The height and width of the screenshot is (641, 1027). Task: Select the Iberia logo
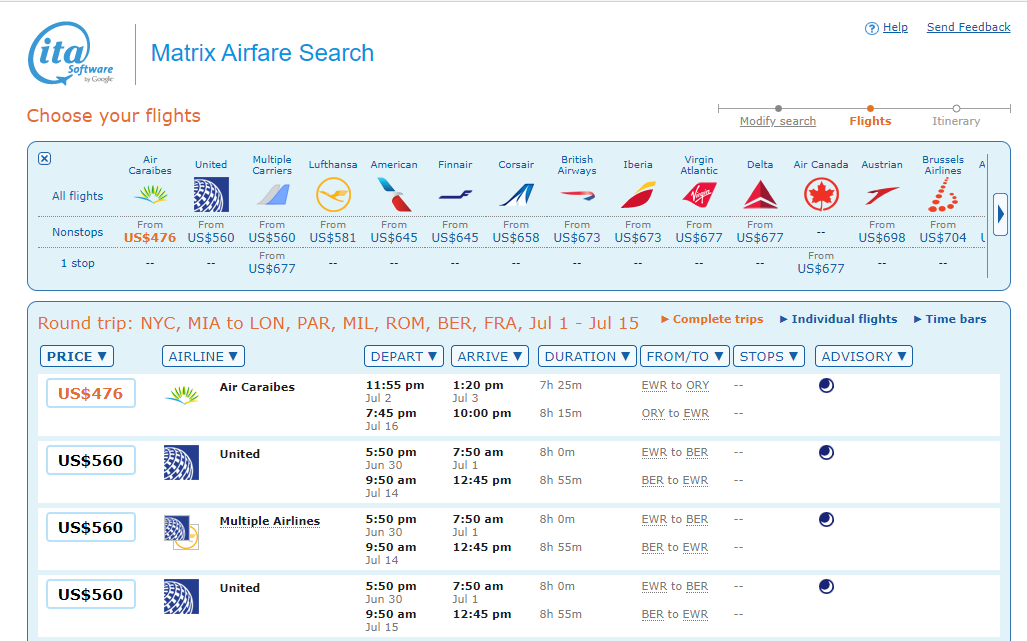coord(638,194)
